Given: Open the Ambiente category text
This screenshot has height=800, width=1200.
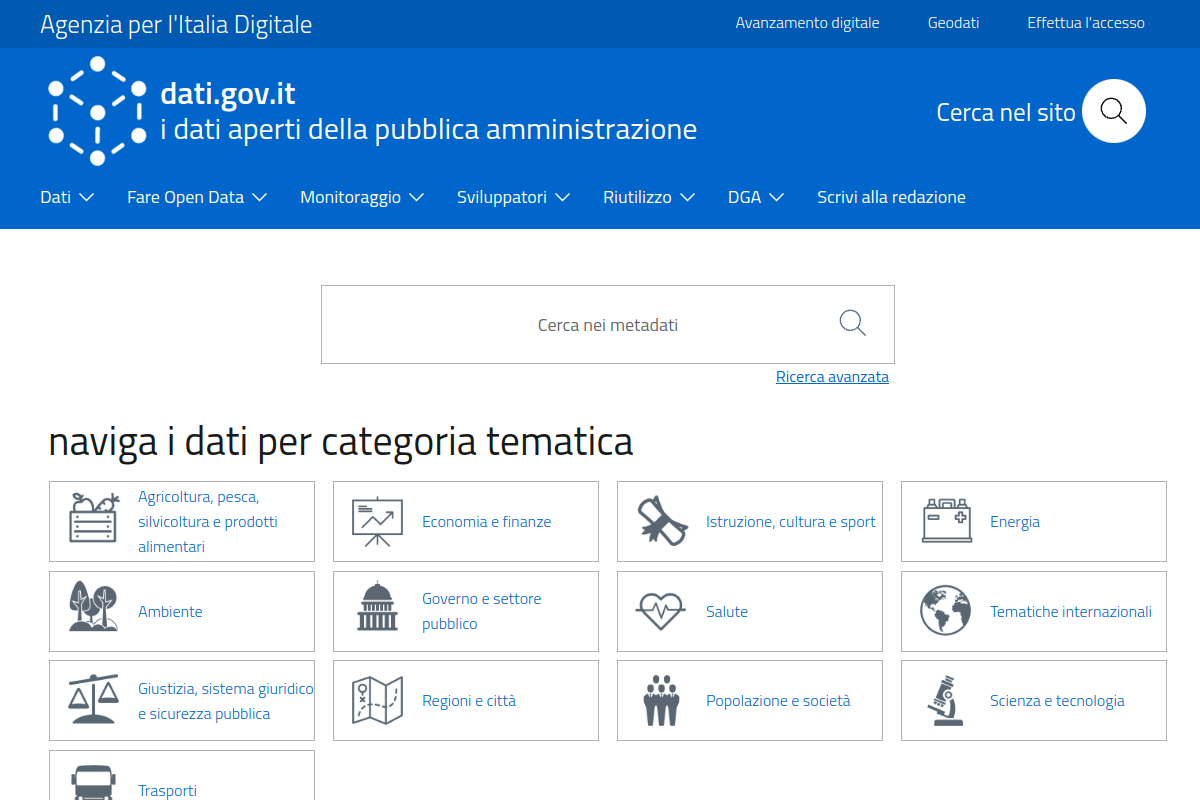Looking at the screenshot, I should tap(170, 611).
